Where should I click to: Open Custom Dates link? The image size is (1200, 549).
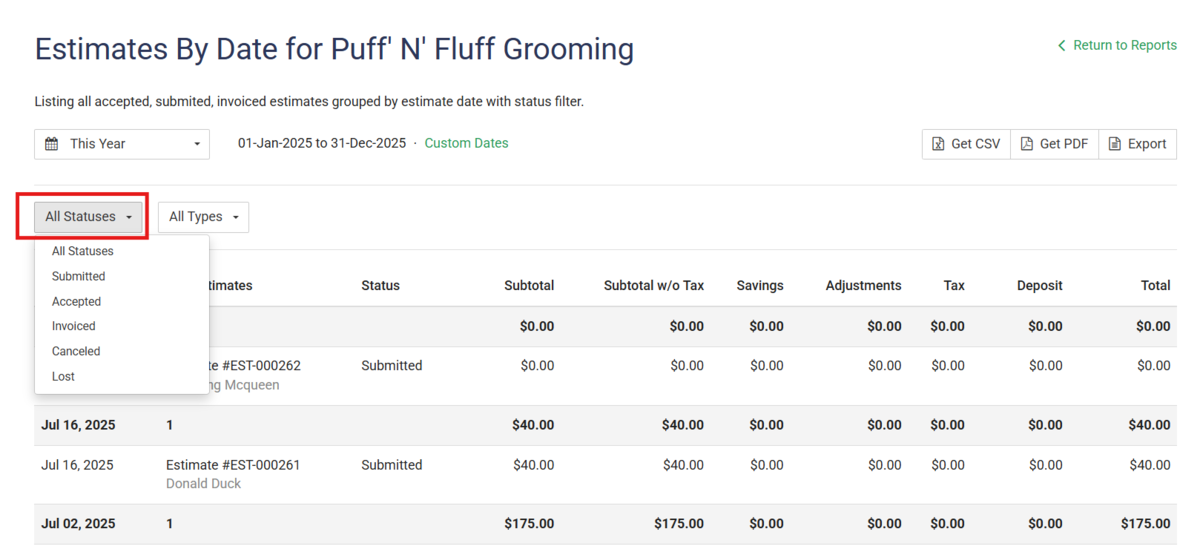point(466,143)
